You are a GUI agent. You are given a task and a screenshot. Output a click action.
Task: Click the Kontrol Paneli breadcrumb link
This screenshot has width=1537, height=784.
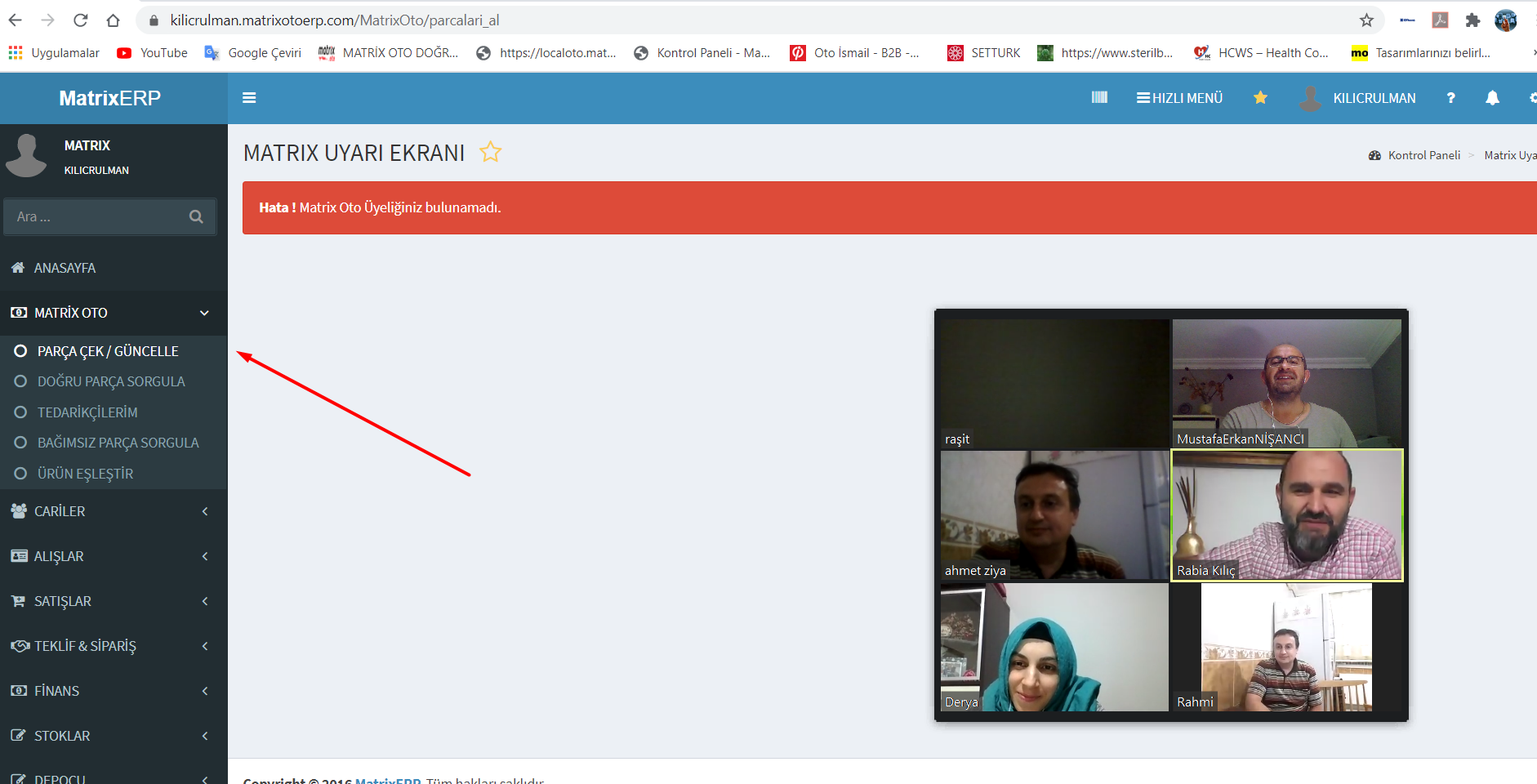coord(1423,155)
